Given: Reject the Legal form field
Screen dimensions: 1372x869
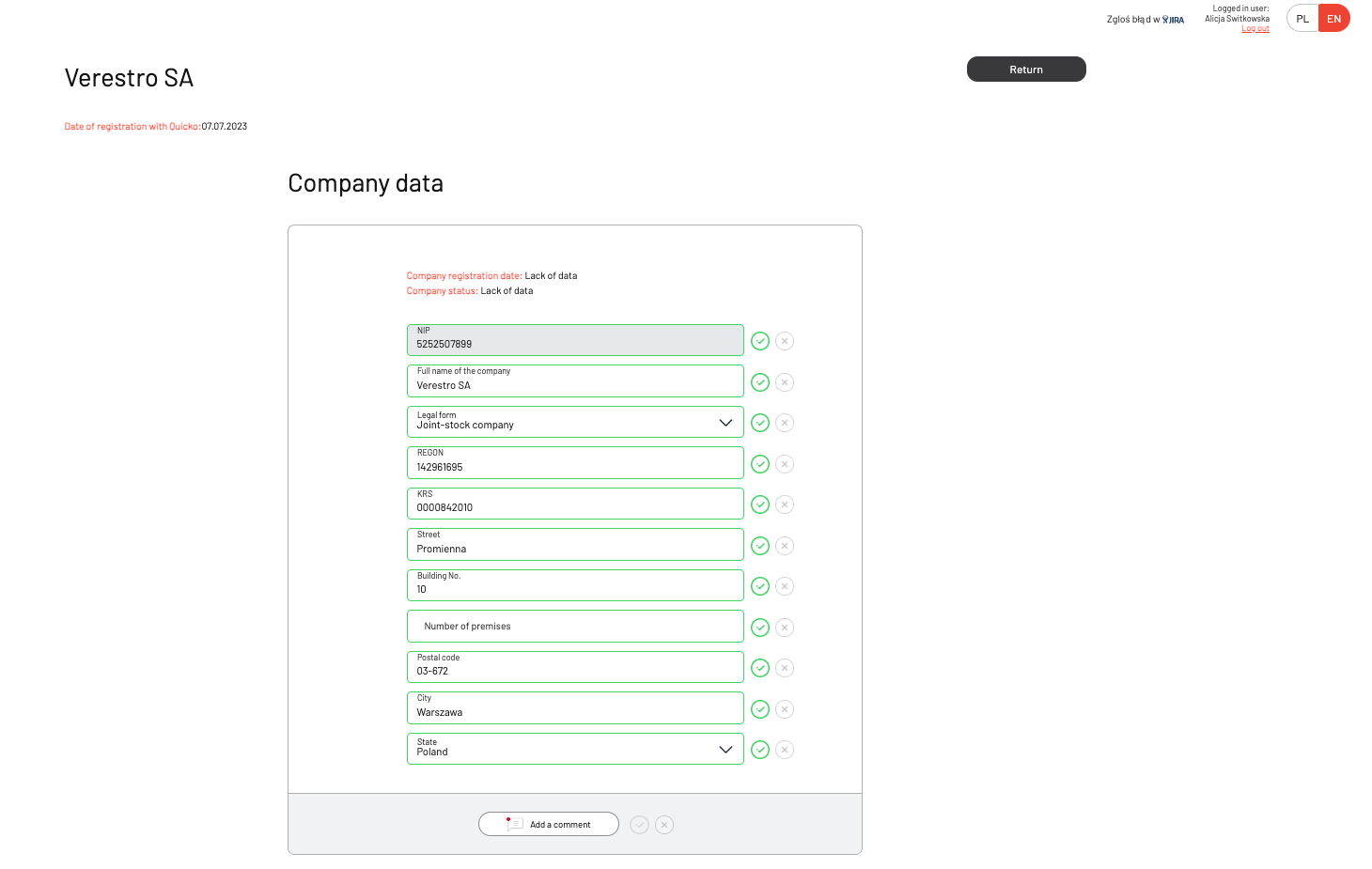Looking at the screenshot, I should [785, 423].
